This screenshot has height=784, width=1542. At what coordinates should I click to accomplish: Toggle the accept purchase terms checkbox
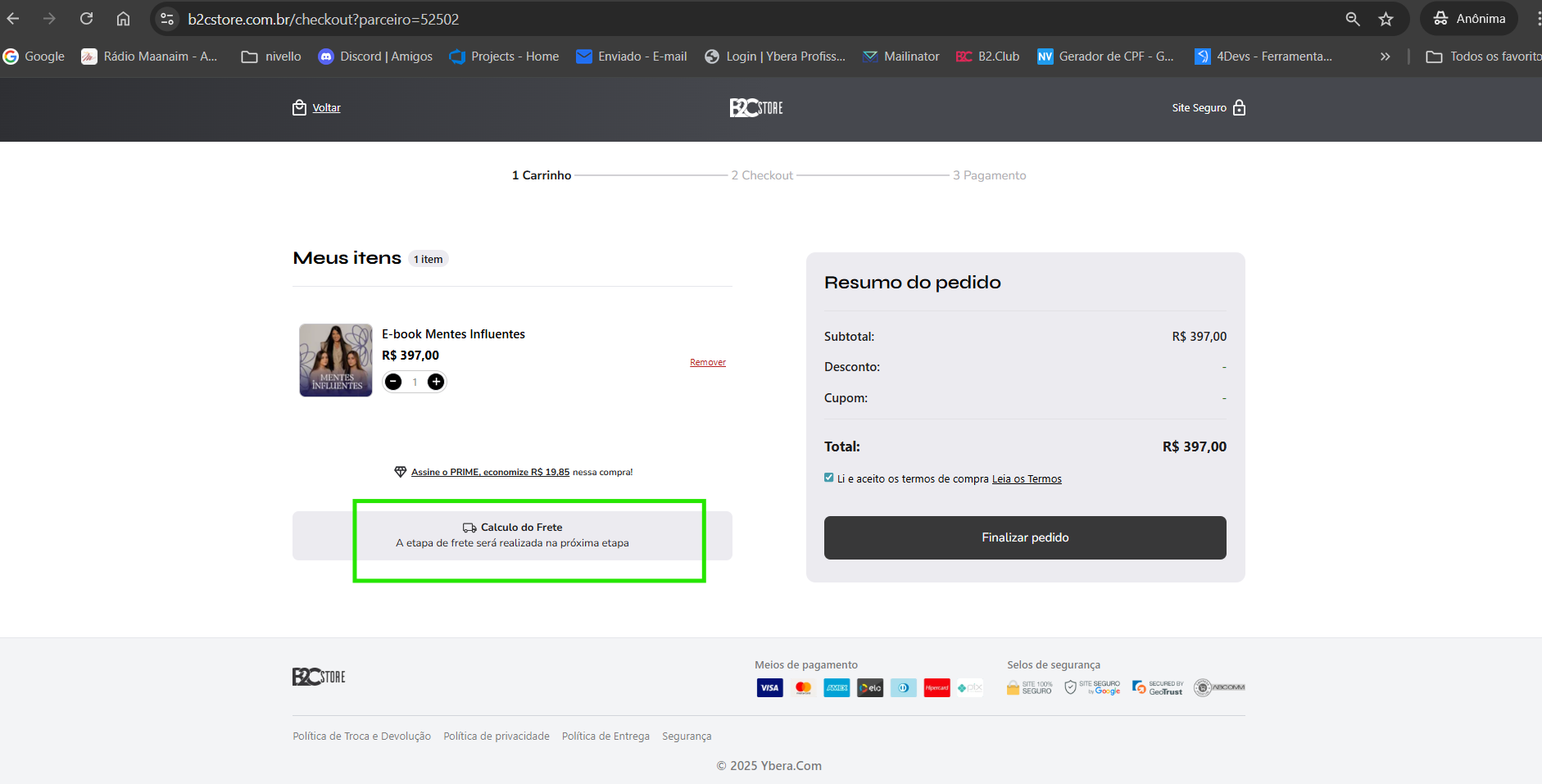point(829,478)
